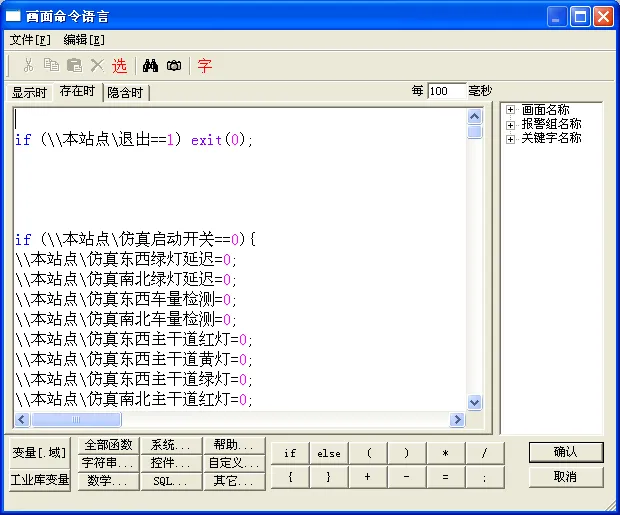Click the Paste clipboard icon

74,65
